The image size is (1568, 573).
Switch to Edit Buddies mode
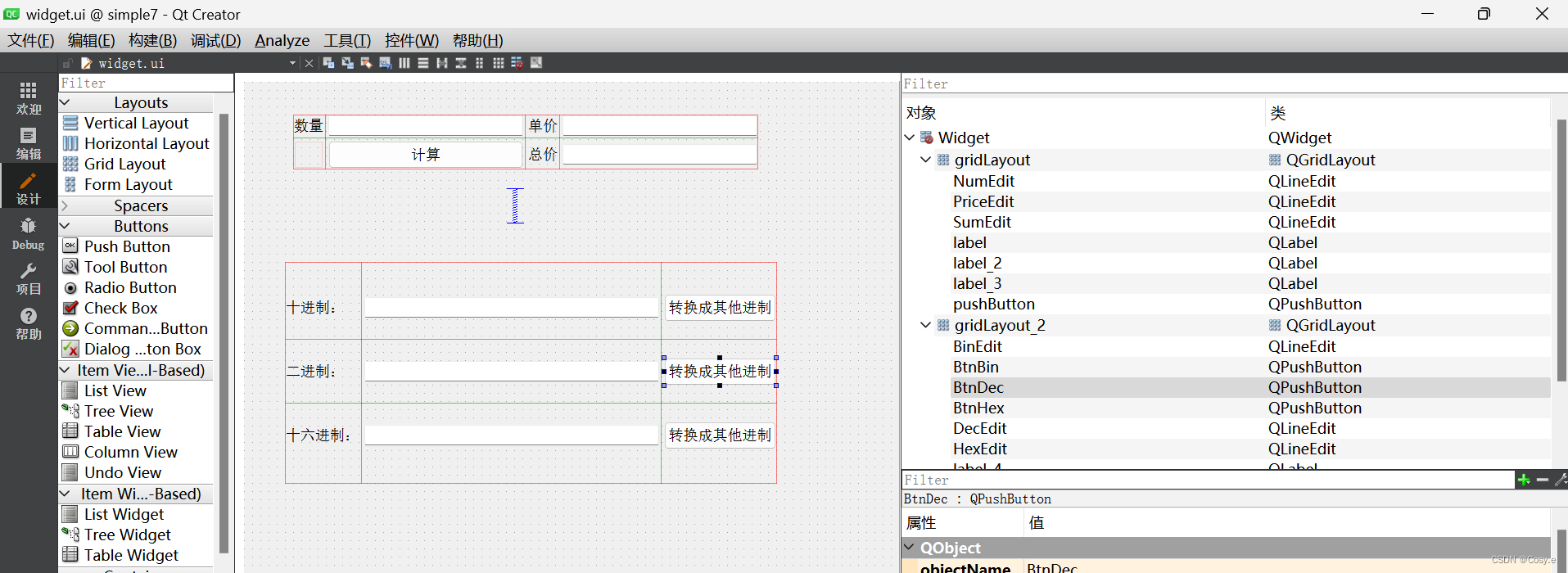point(366,63)
